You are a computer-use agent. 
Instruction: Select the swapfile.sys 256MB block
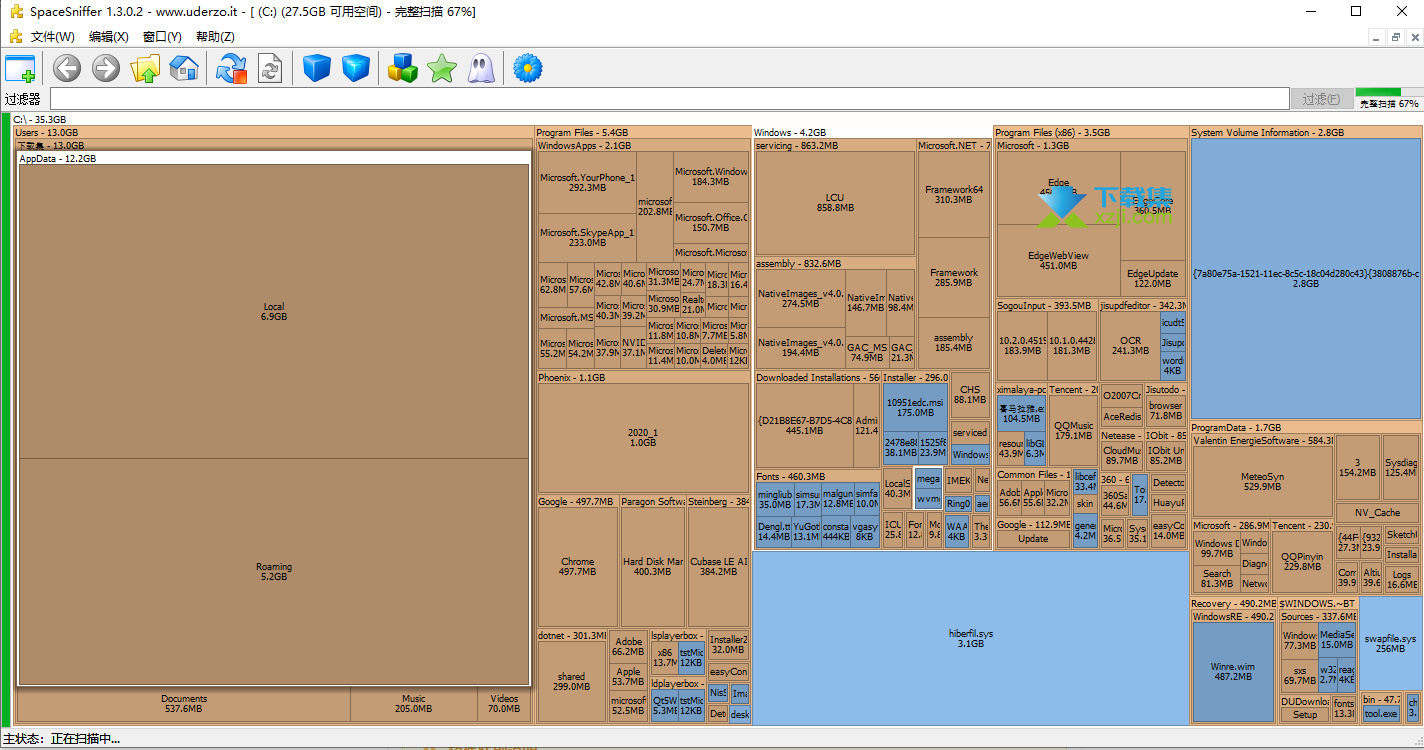(x=1390, y=643)
